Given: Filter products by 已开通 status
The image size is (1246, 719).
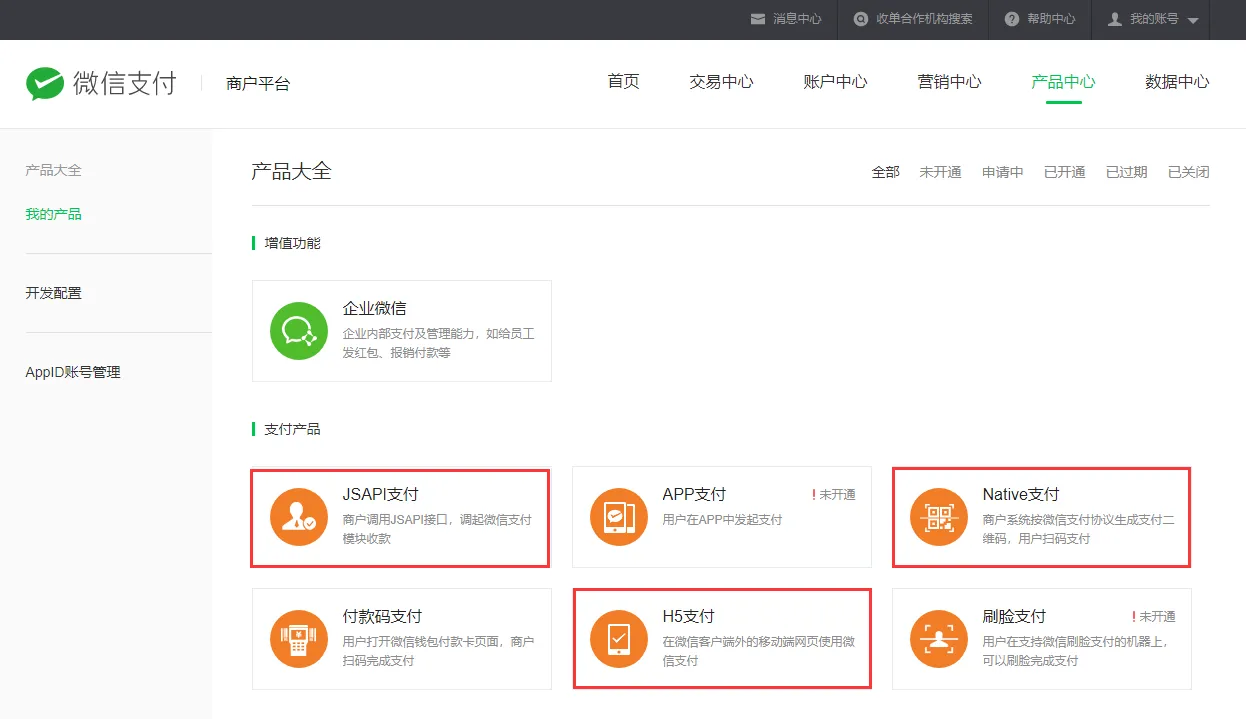Looking at the screenshot, I should tap(1064, 171).
